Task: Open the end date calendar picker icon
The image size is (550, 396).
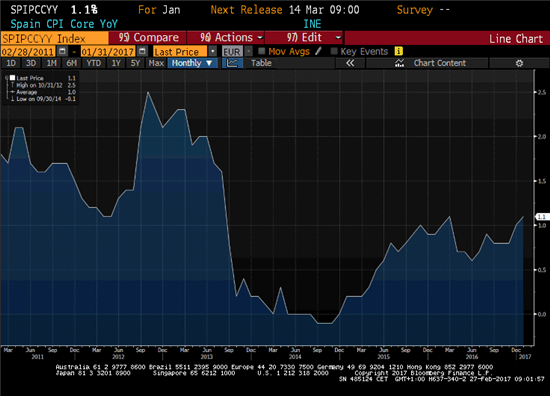Action: [x=142, y=51]
